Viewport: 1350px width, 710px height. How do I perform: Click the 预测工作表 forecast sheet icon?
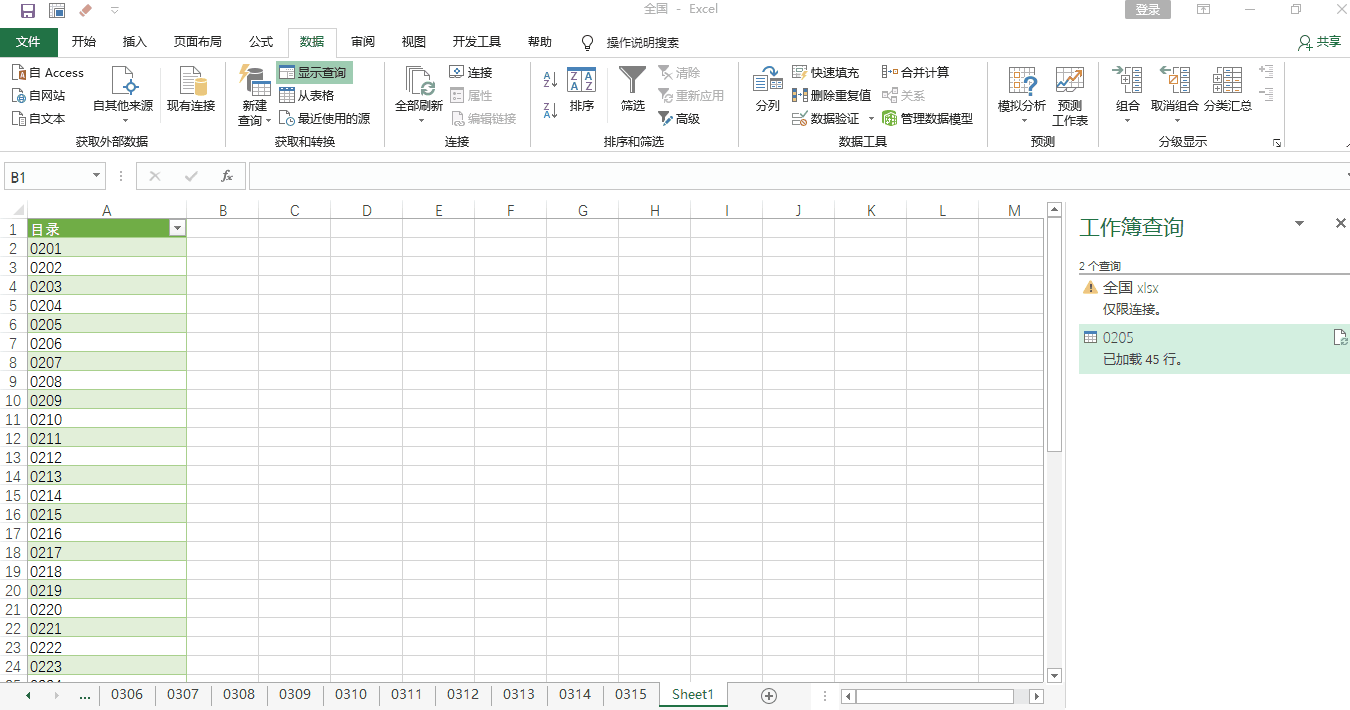point(1069,85)
